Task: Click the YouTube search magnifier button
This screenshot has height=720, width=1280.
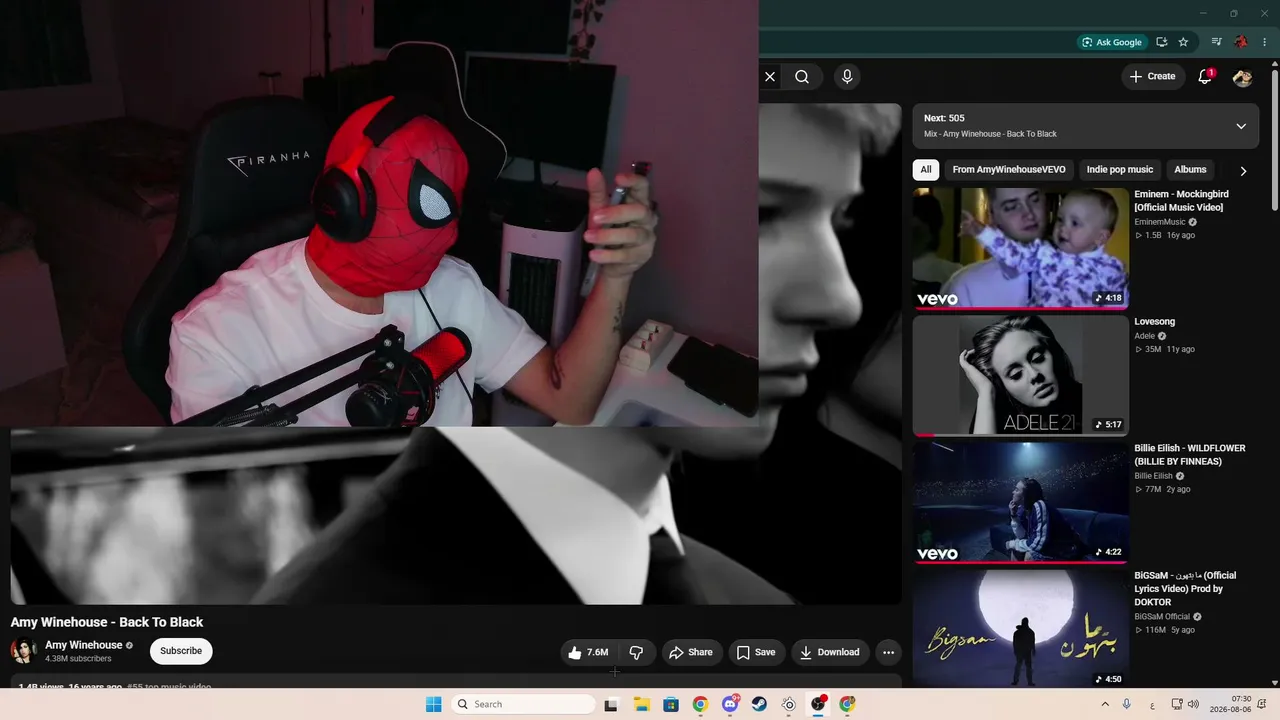Action: (x=802, y=76)
